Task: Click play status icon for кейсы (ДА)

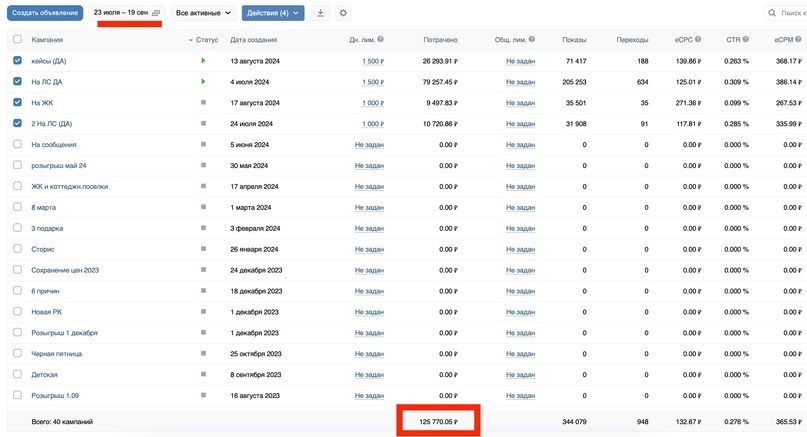Action: point(203,61)
